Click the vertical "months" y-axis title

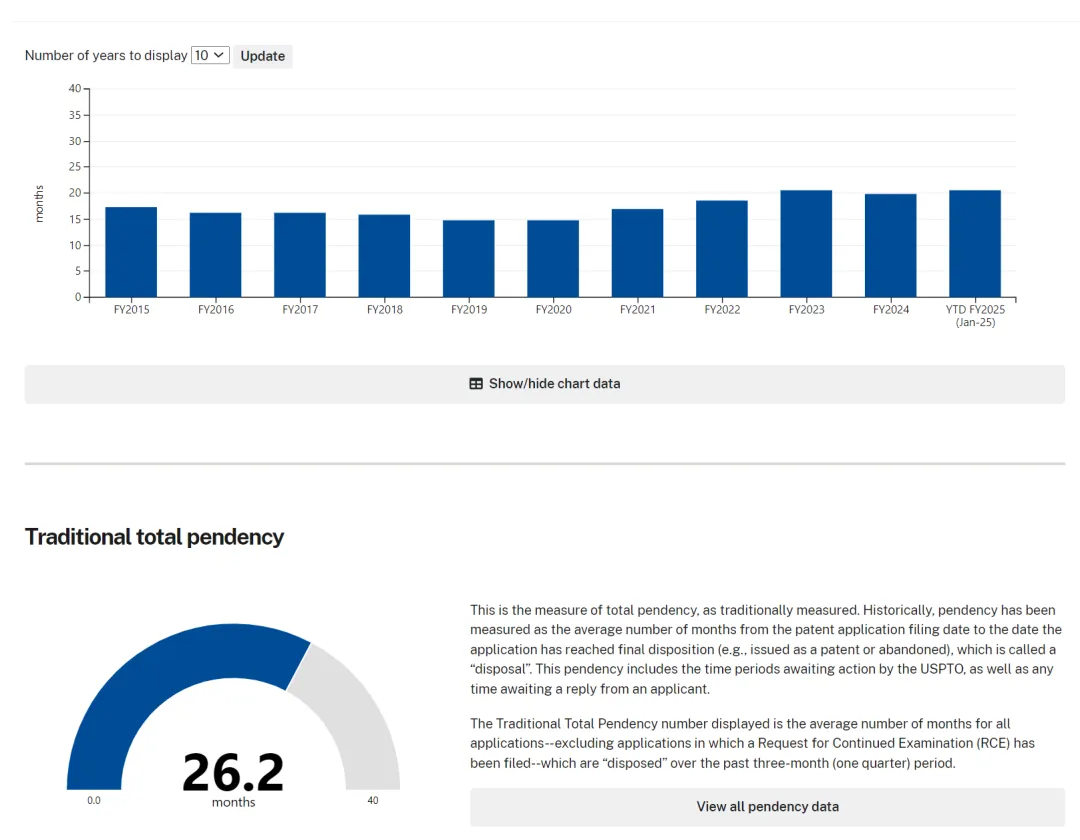coord(39,204)
